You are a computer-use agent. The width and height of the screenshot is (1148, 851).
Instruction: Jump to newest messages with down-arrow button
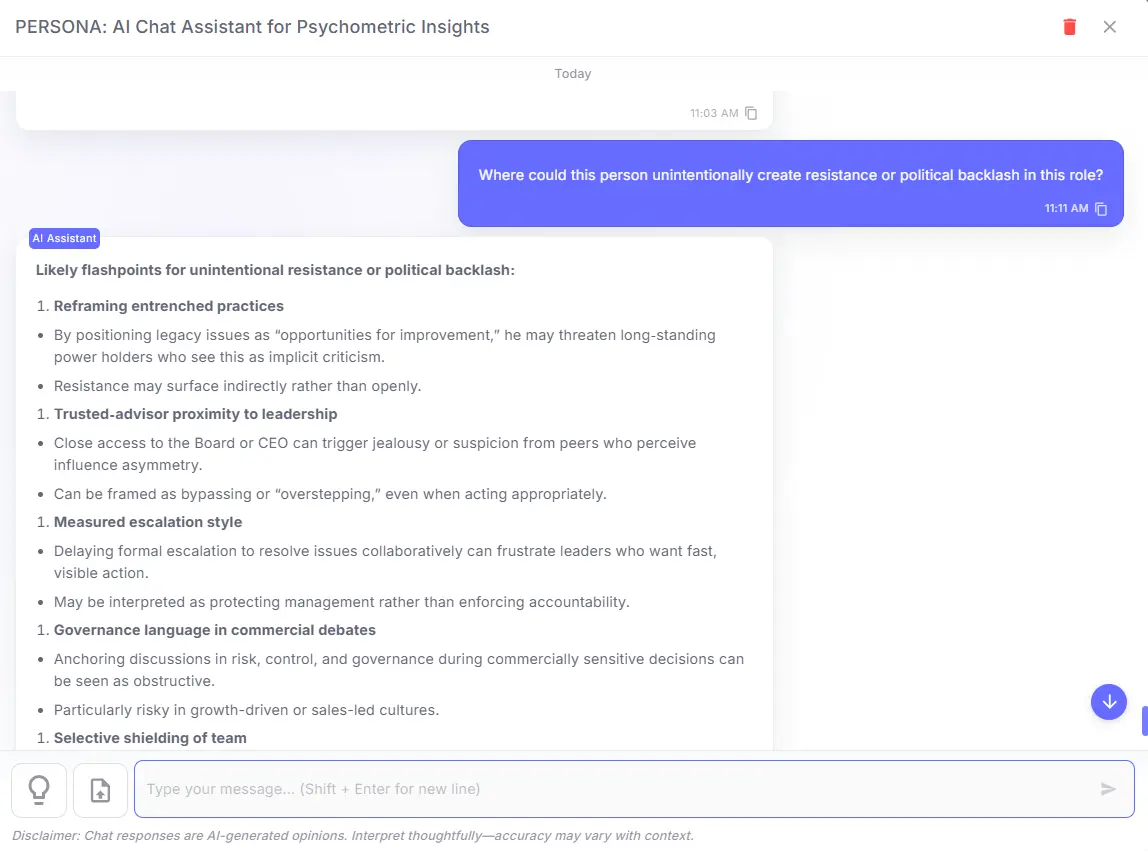click(x=1108, y=702)
